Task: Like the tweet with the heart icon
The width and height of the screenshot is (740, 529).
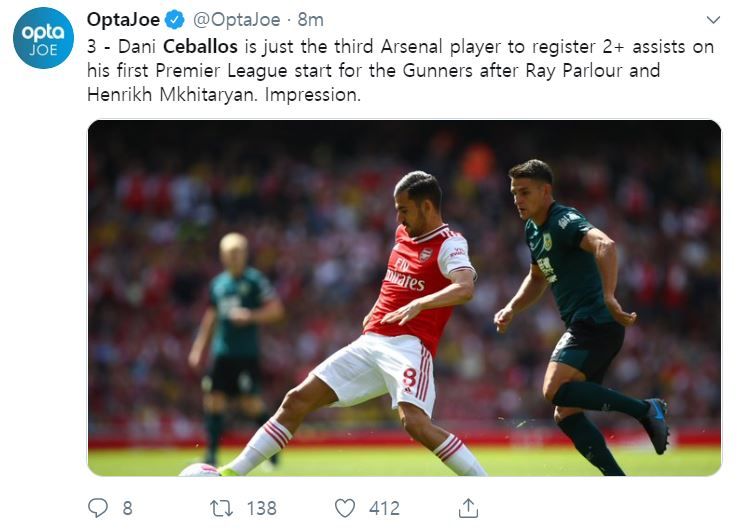Action: tap(345, 508)
